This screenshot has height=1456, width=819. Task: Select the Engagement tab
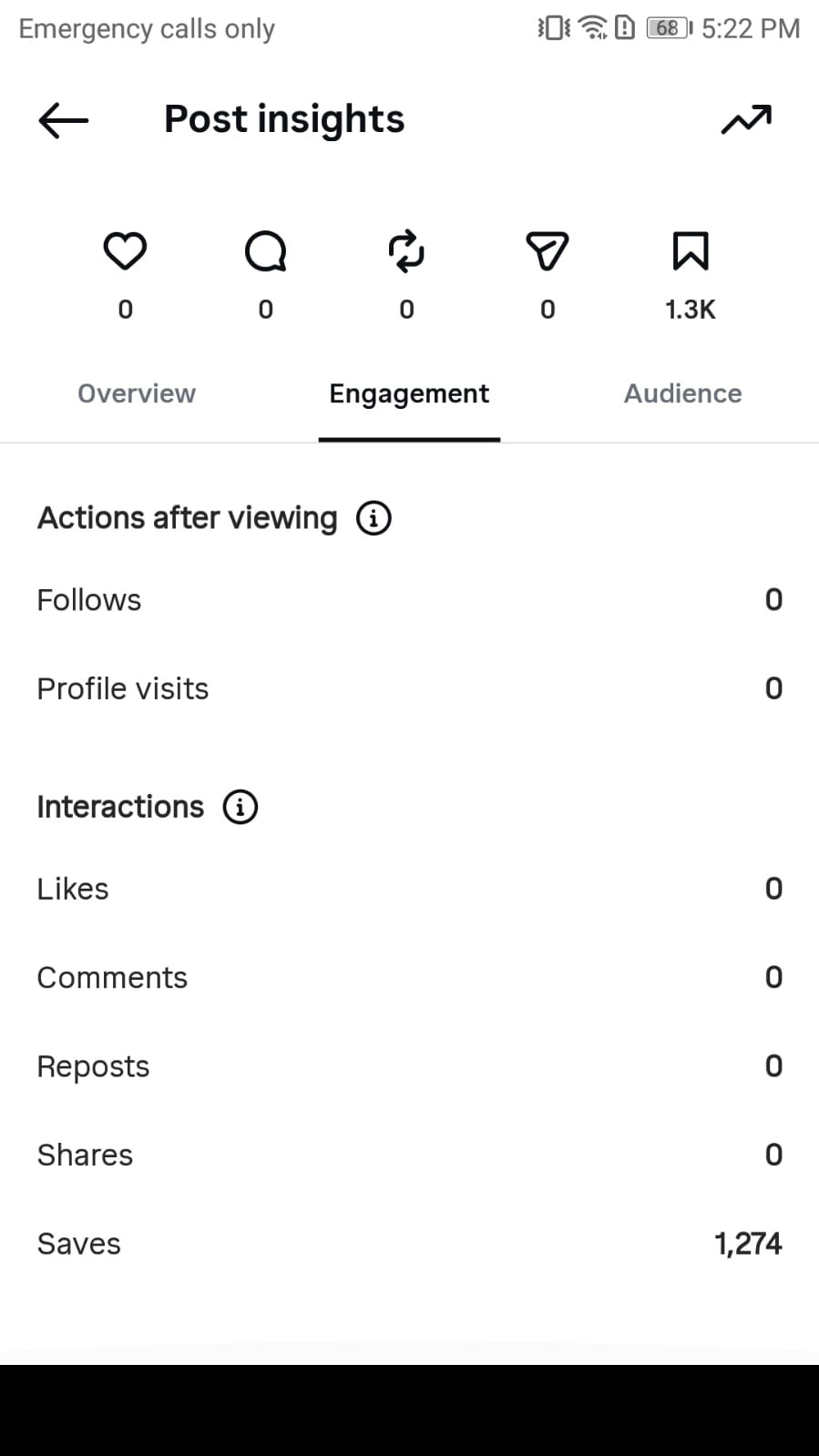[409, 393]
